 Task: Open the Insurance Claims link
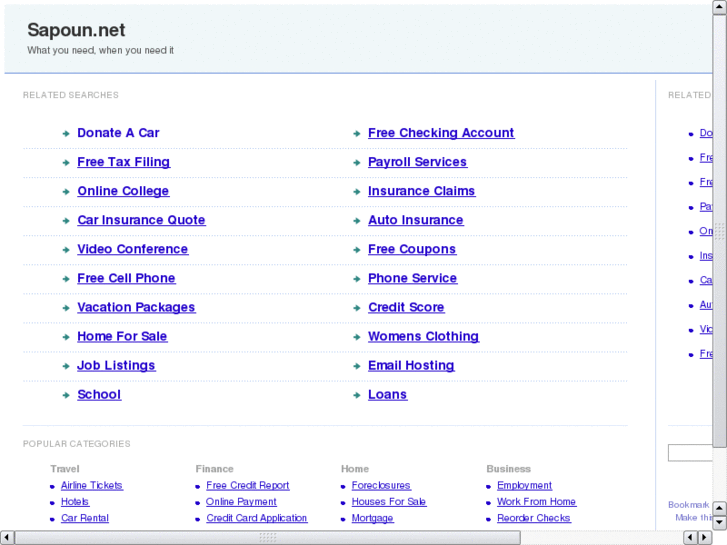pos(421,191)
